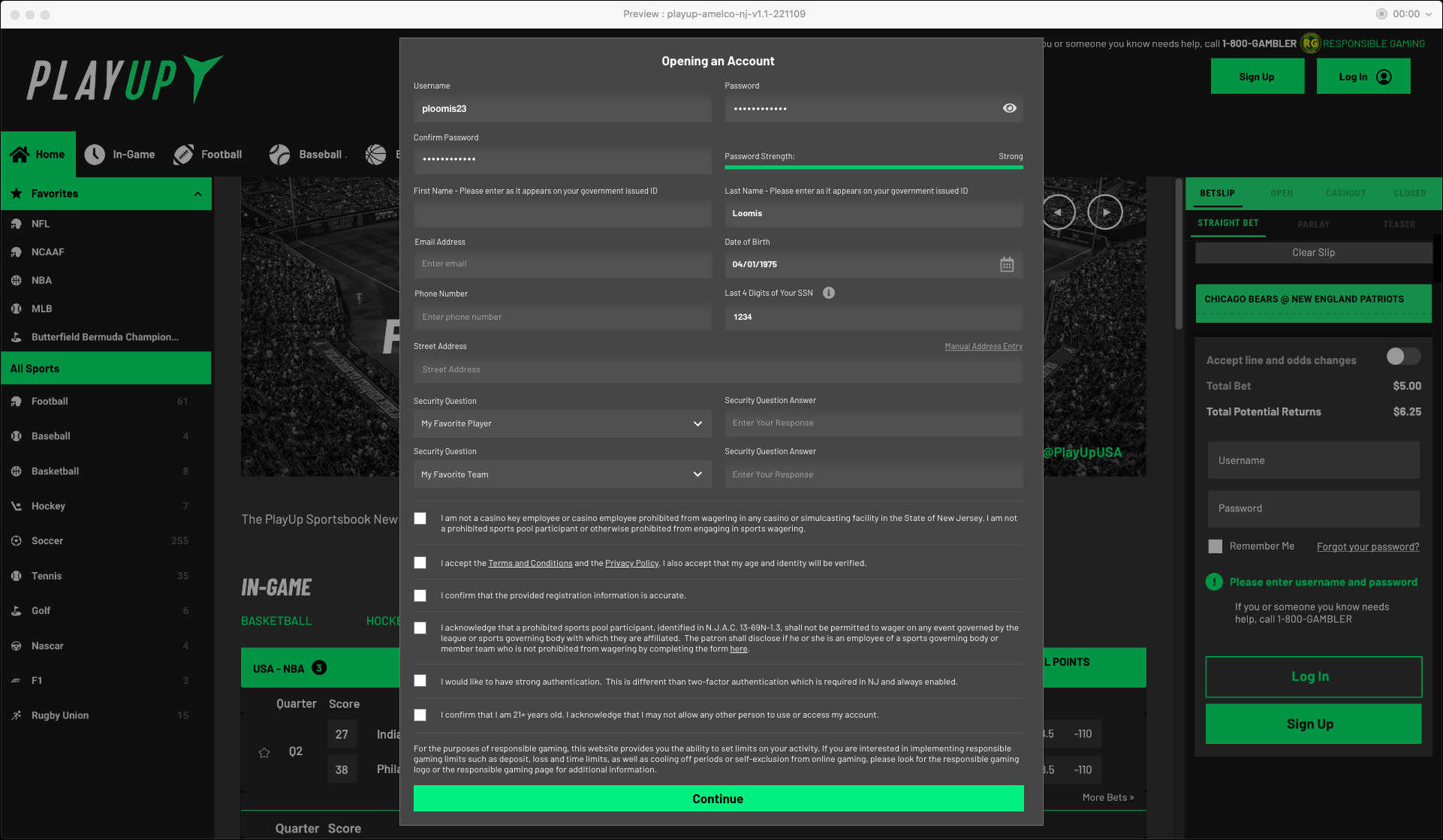The image size is (1443, 840).
Task: Click the Football icon in top navigation
Action: pos(183,155)
